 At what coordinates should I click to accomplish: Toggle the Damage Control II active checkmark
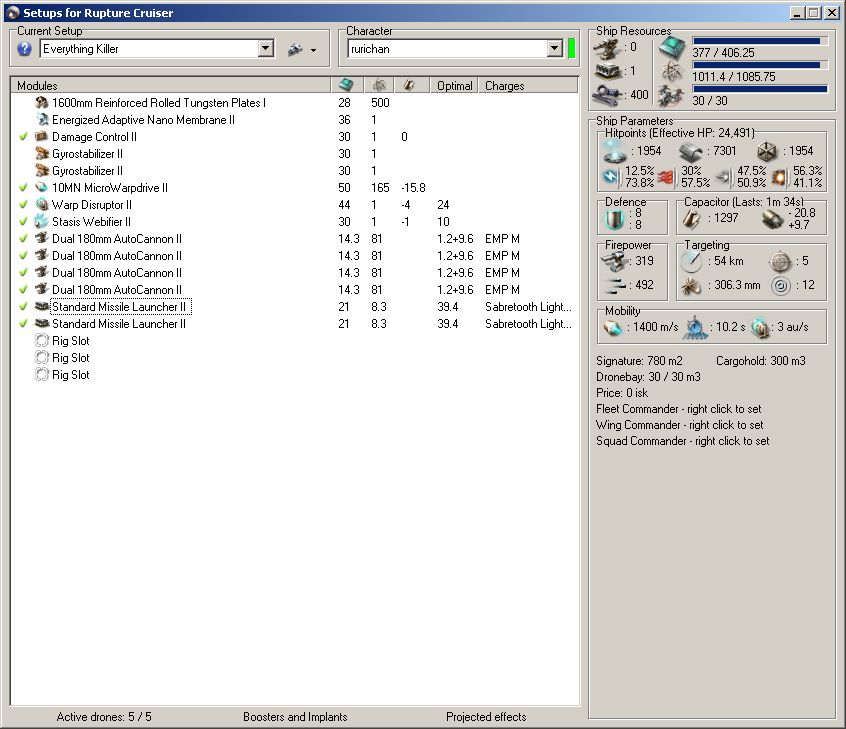coord(23,137)
